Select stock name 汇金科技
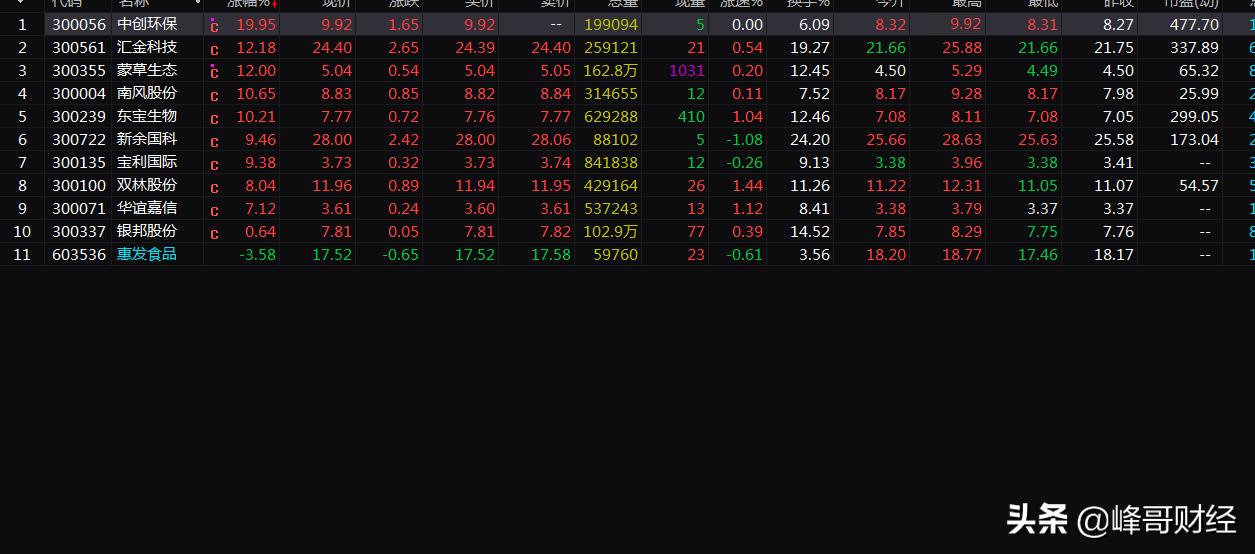The width and height of the screenshot is (1255, 554). pyautogui.click(x=147, y=47)
